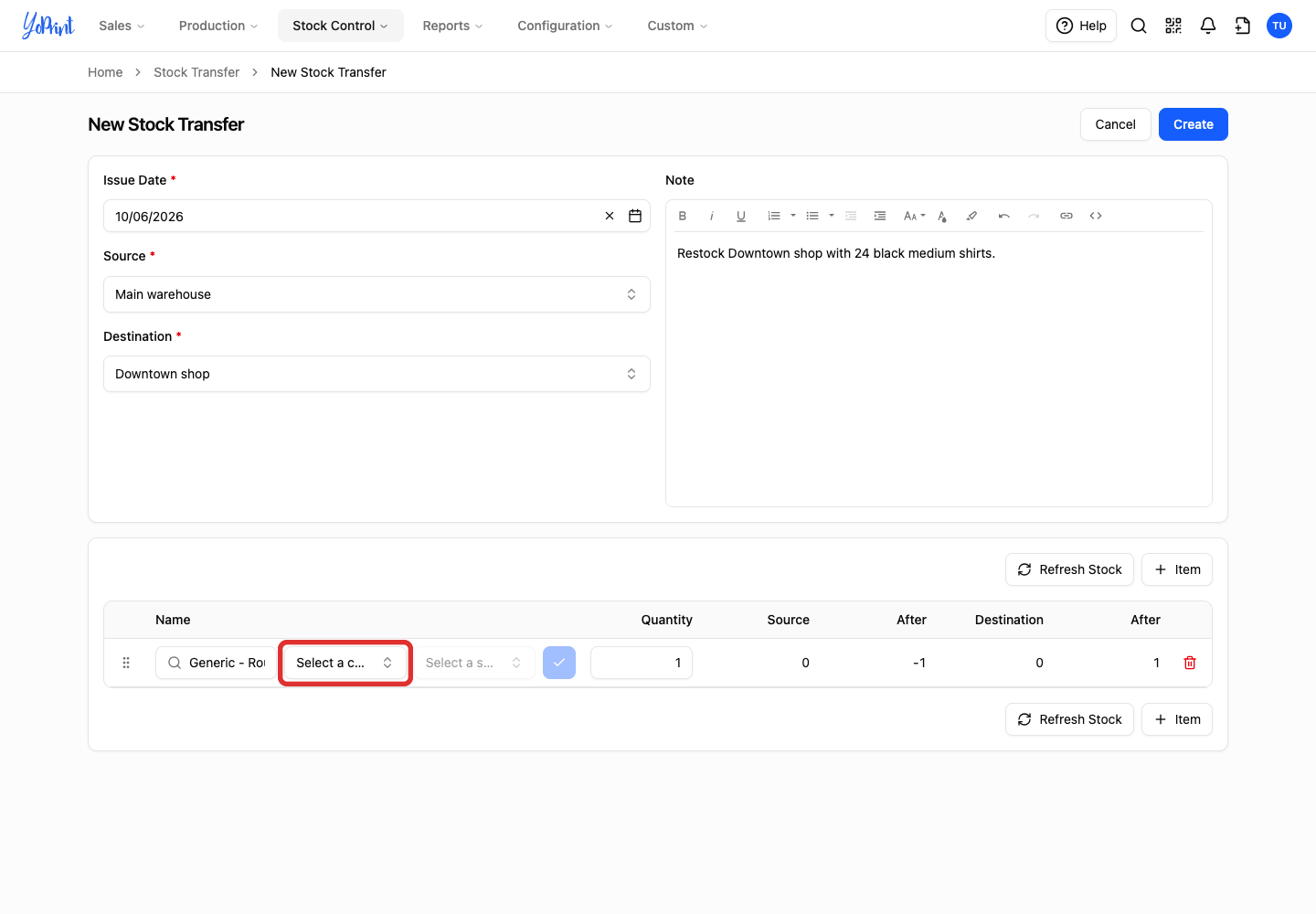Expand the Destination Downtown shop dropdown
This screenshot has height=914, width=1316.
[x=377, y=374]
